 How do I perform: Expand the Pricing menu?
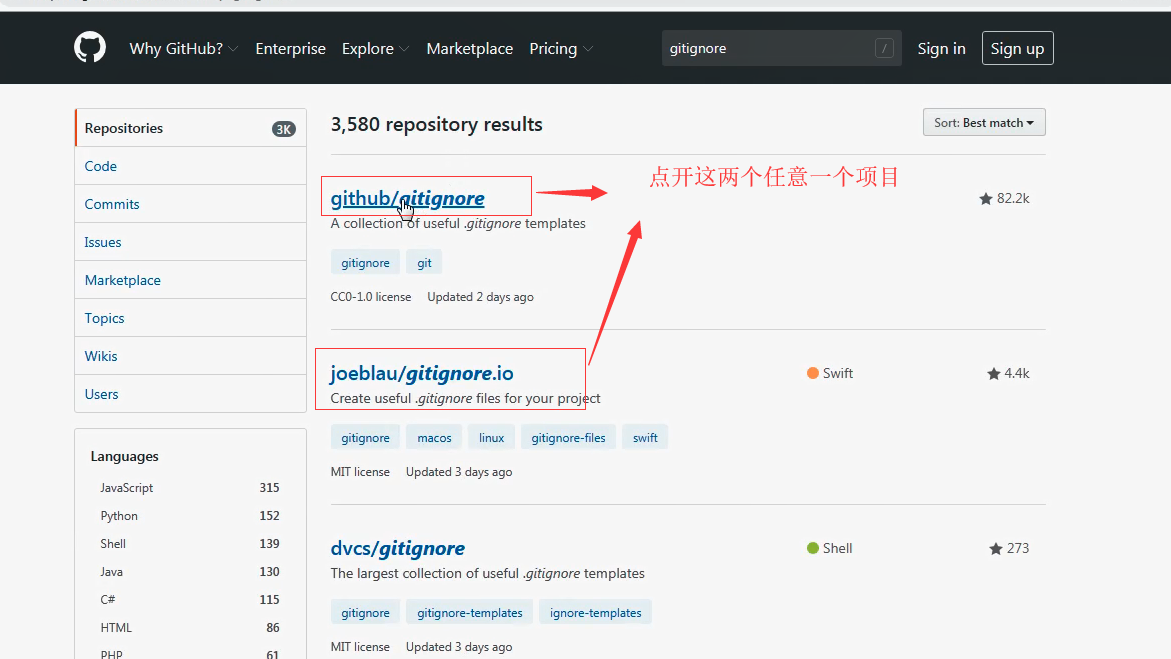[x=561, y=49]
